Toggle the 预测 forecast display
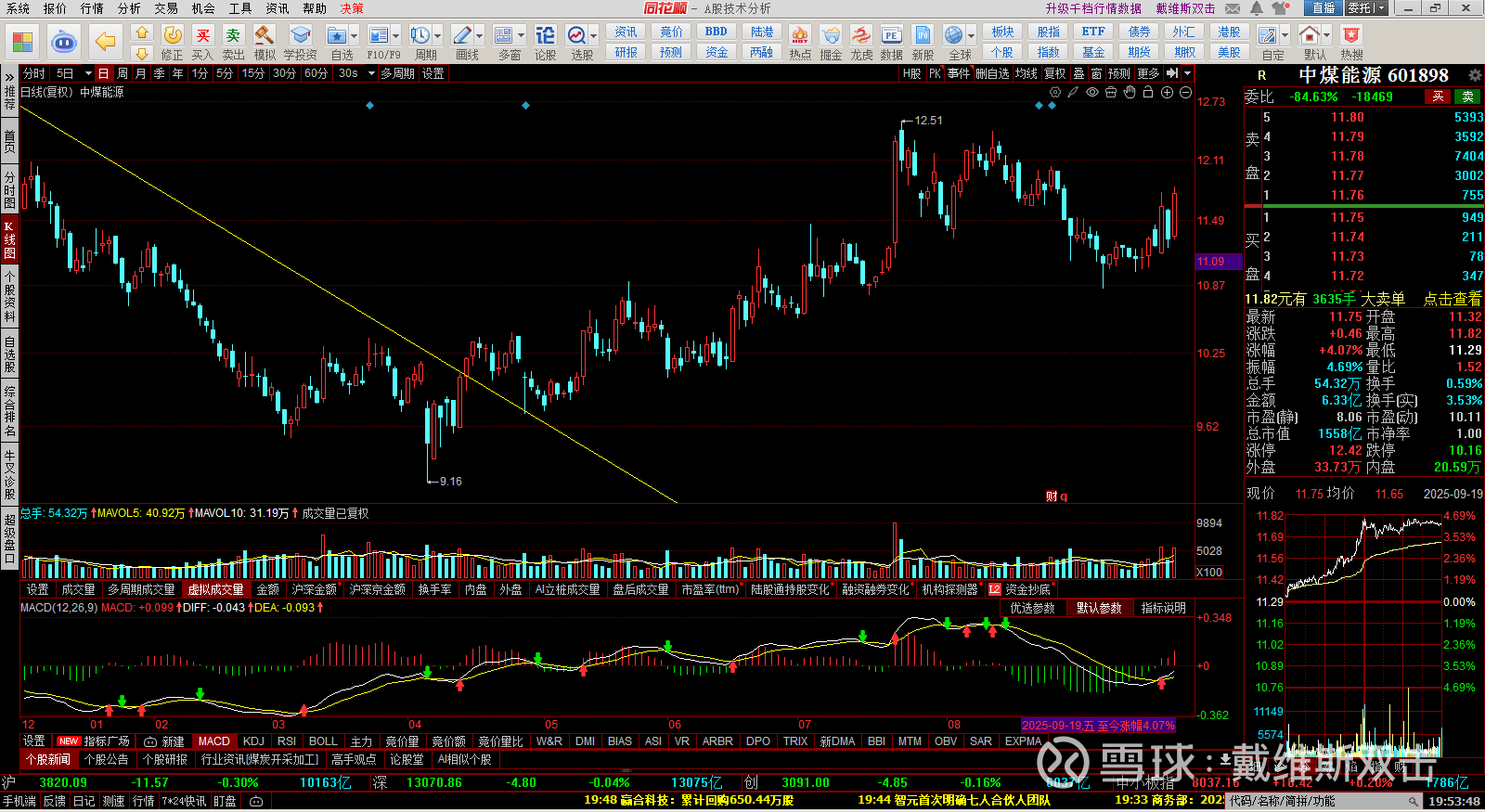The height and width of the screenshot is (812, 1485). click(x=1119, y=73)
